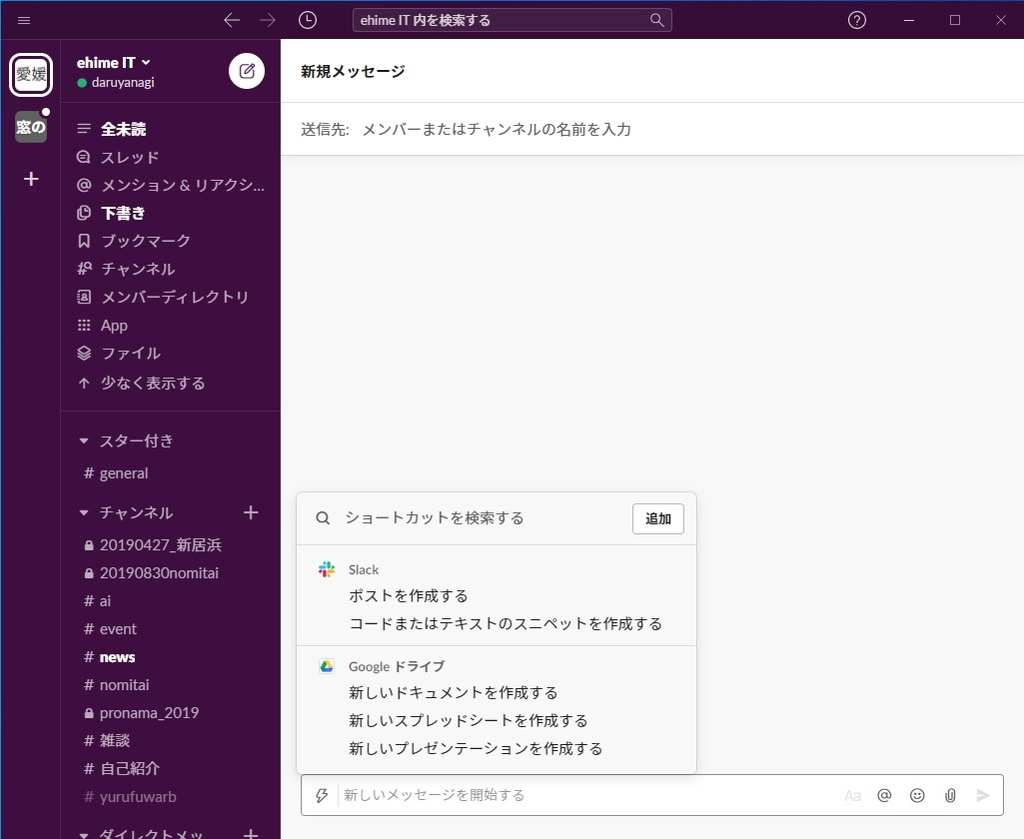Choose 新しいドキュメントを作成する shortcut

[x=452, y=691]
